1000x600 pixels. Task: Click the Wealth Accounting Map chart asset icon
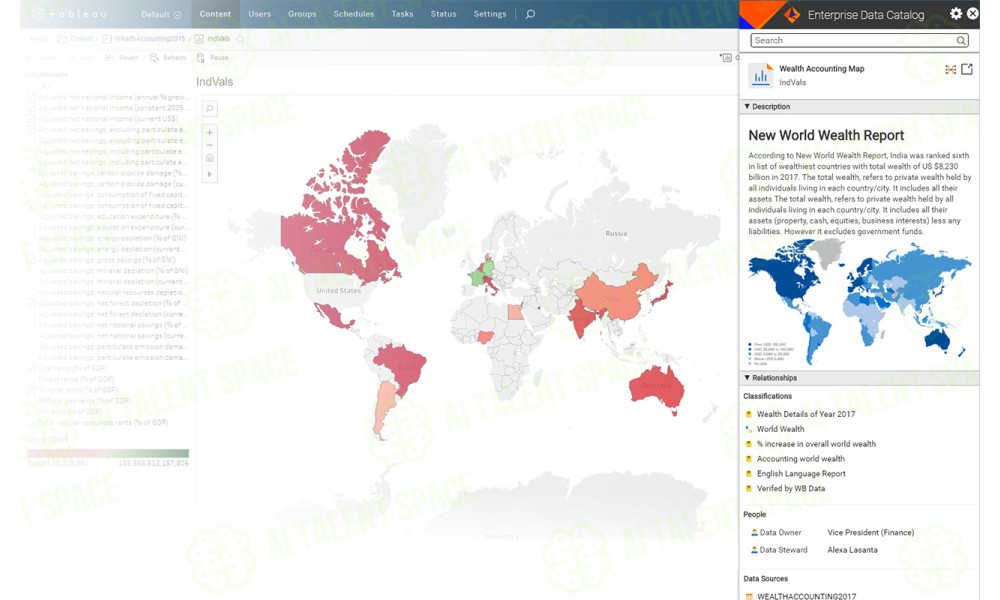coord(760,76)
